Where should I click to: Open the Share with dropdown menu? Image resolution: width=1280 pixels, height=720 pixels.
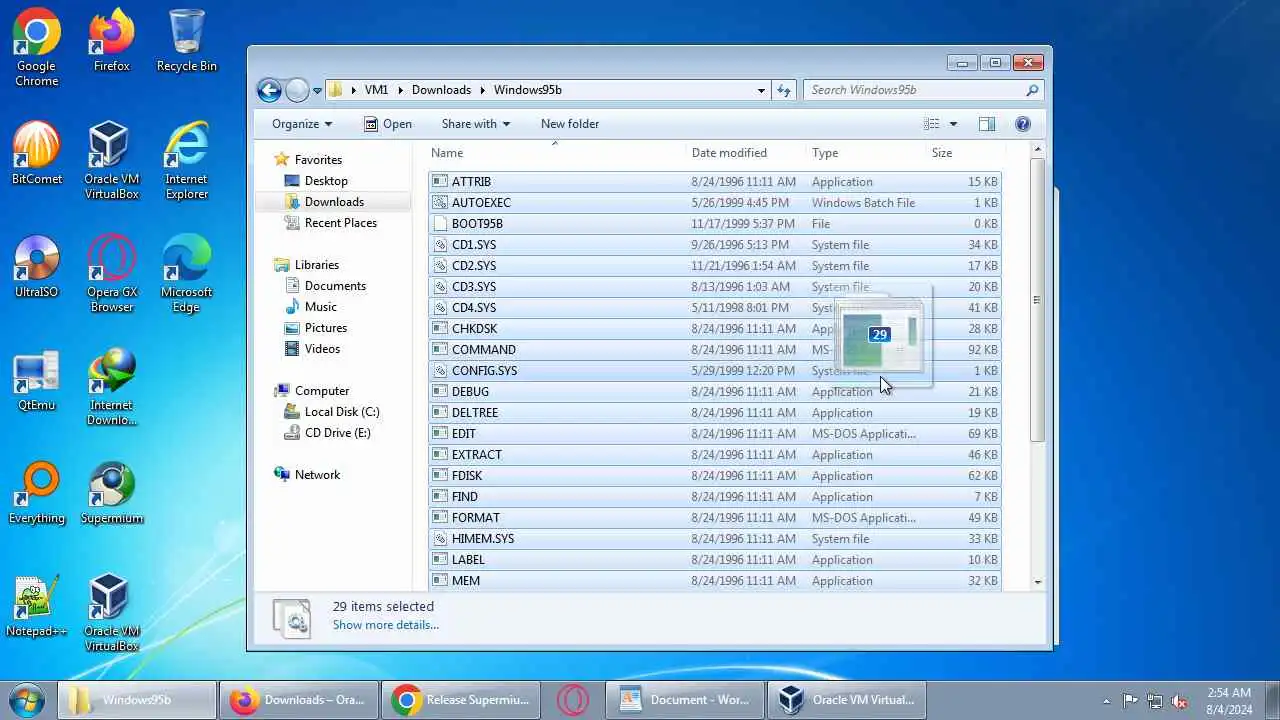pos(476,124)
